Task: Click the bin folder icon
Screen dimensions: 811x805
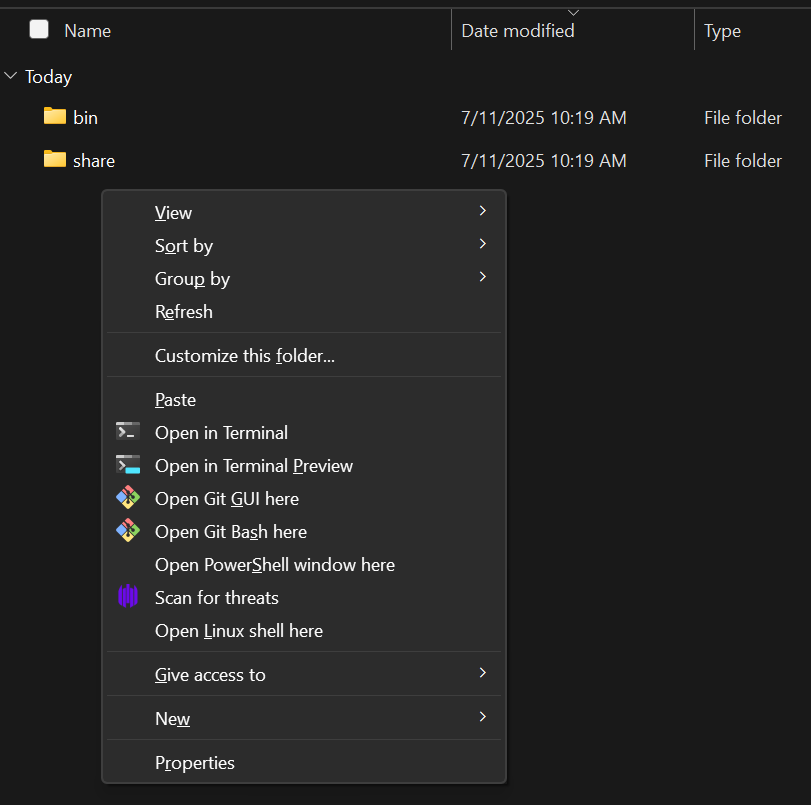Action: pos(54,117)
